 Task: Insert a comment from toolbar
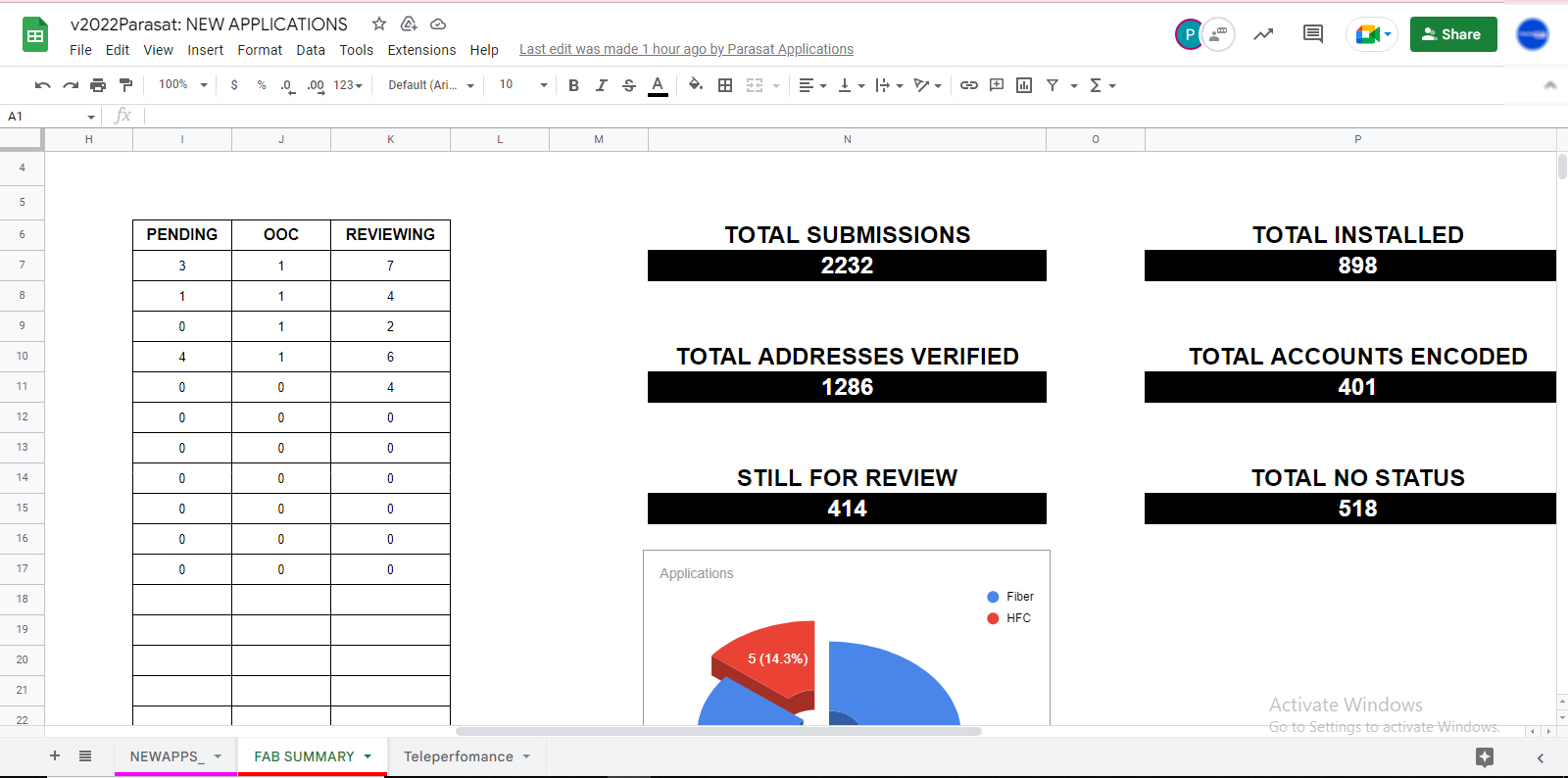pyautogui.click(x=997, y=85)
